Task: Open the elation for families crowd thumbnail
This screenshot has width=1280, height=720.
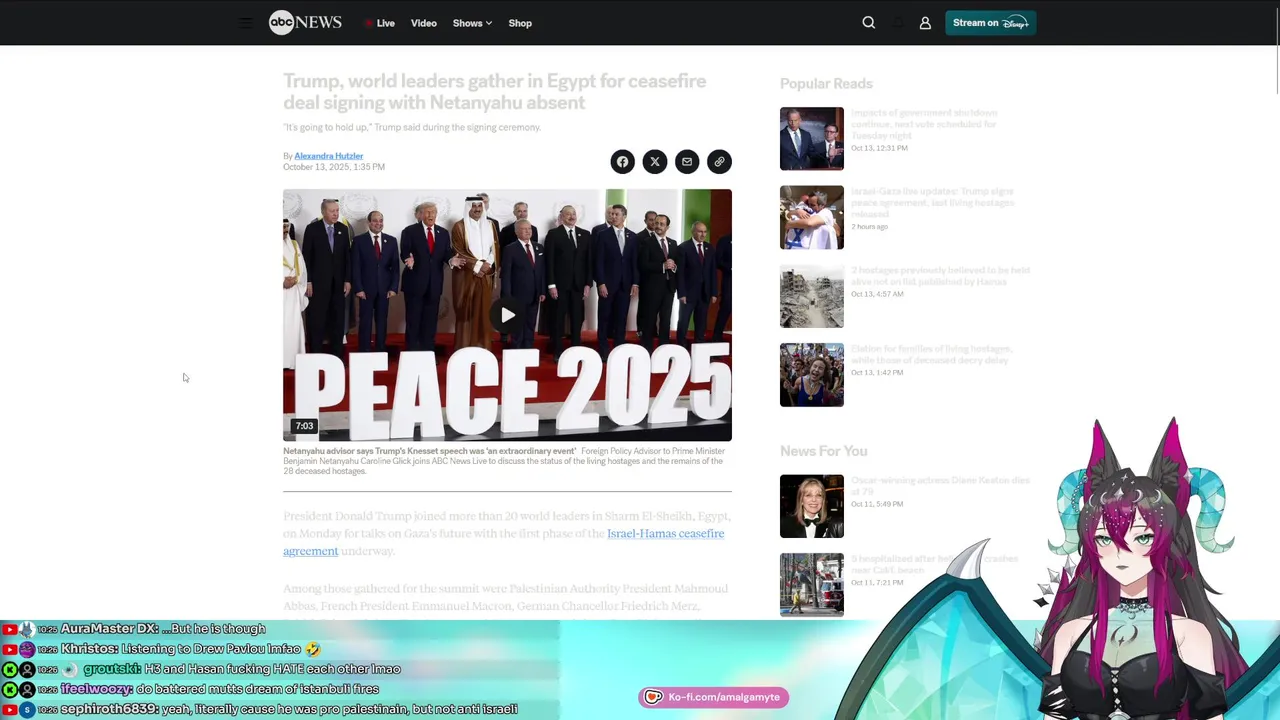Action: tap(812, 375)
